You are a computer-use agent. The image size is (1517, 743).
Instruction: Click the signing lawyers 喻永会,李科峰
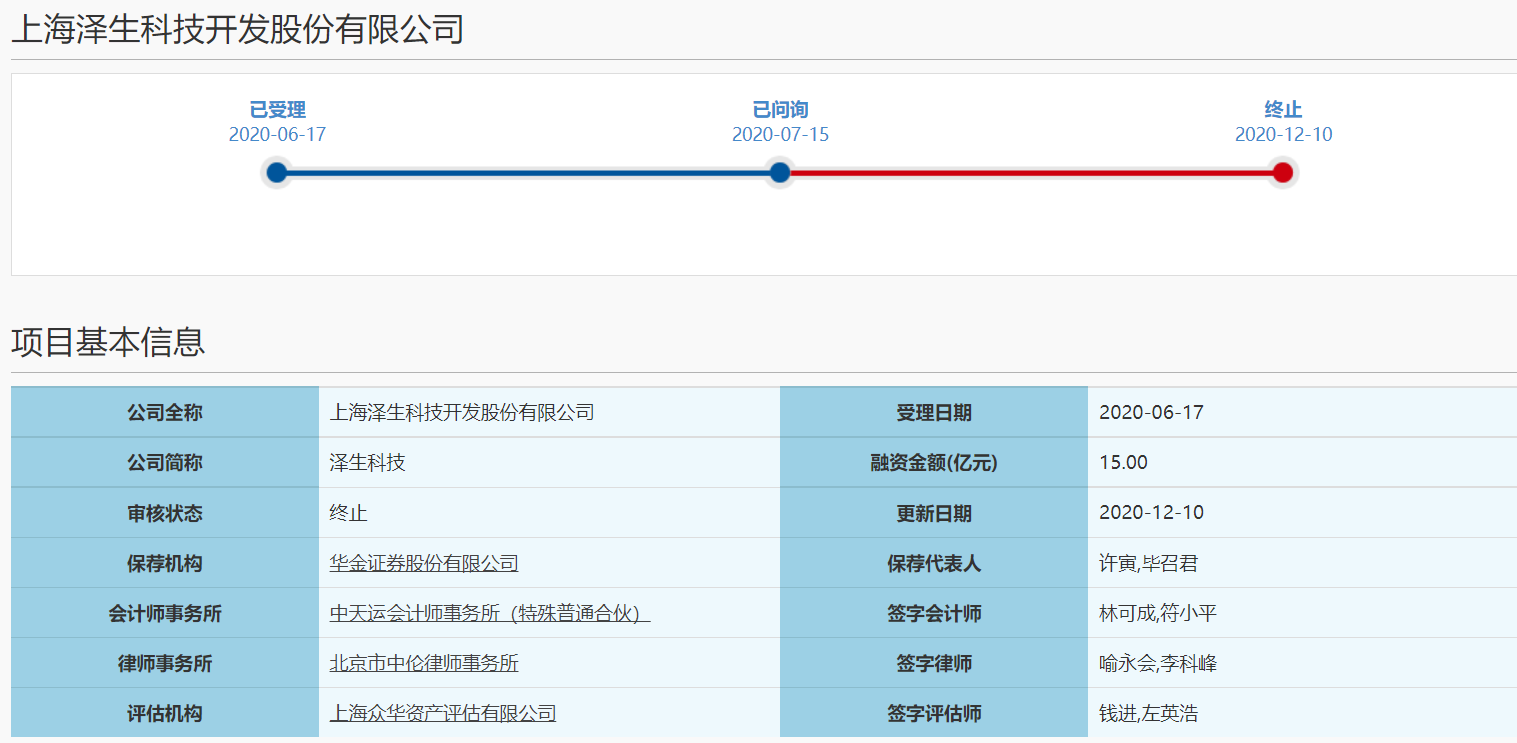(x=1157, y=663)
